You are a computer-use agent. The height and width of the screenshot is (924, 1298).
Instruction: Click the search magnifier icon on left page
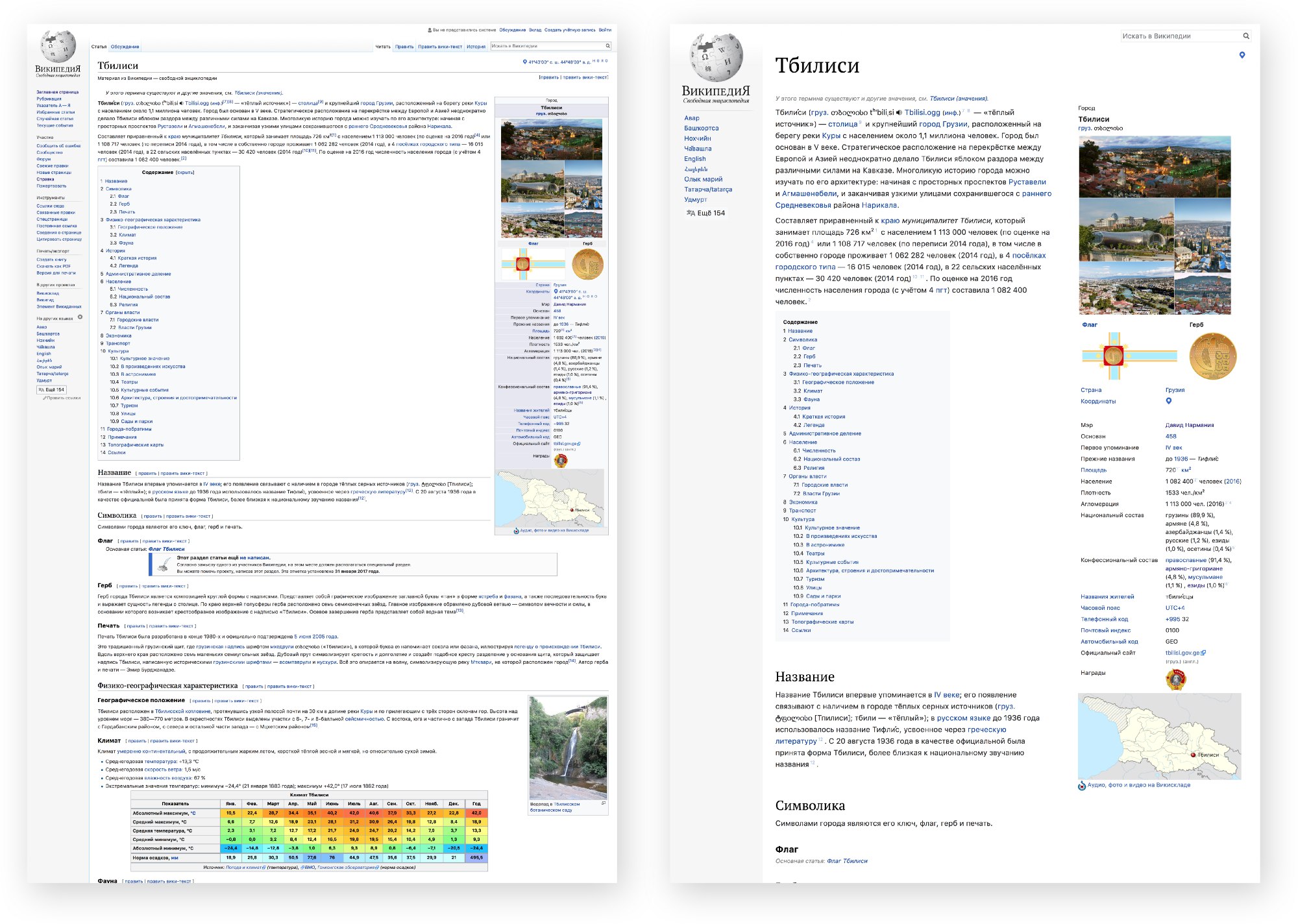(607, 46)
